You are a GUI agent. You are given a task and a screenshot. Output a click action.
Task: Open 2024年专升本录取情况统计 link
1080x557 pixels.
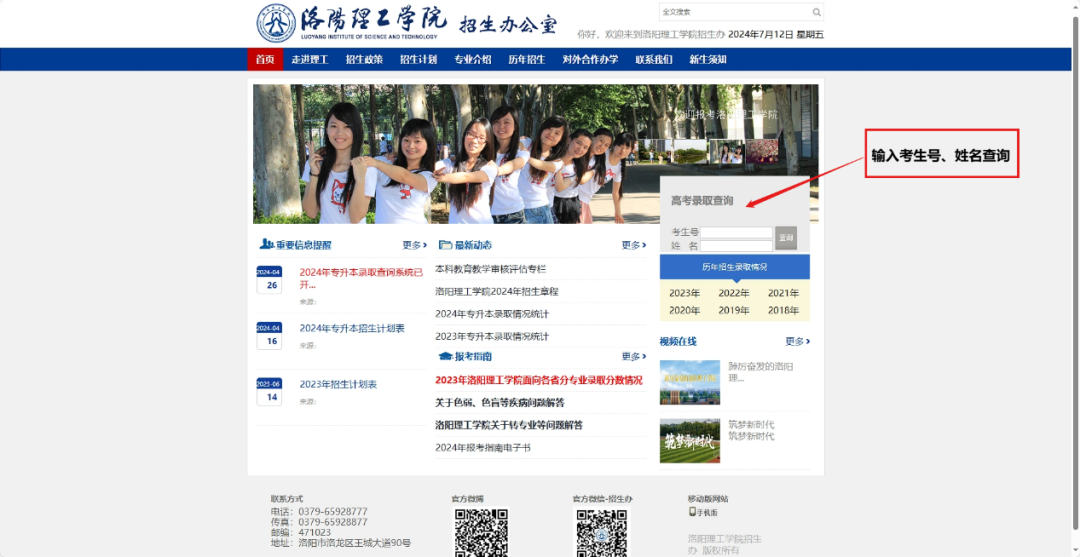click(492, 314)
